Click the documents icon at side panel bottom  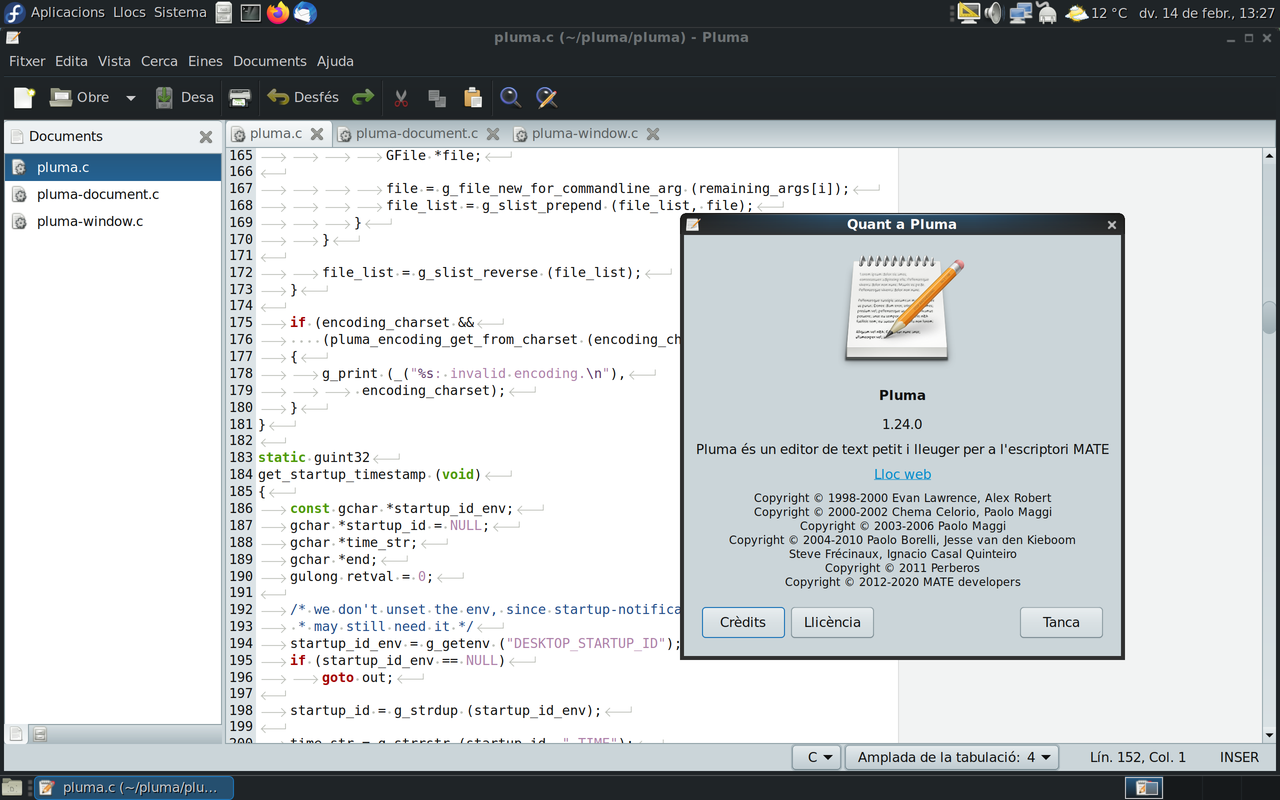tap(16, 734)
